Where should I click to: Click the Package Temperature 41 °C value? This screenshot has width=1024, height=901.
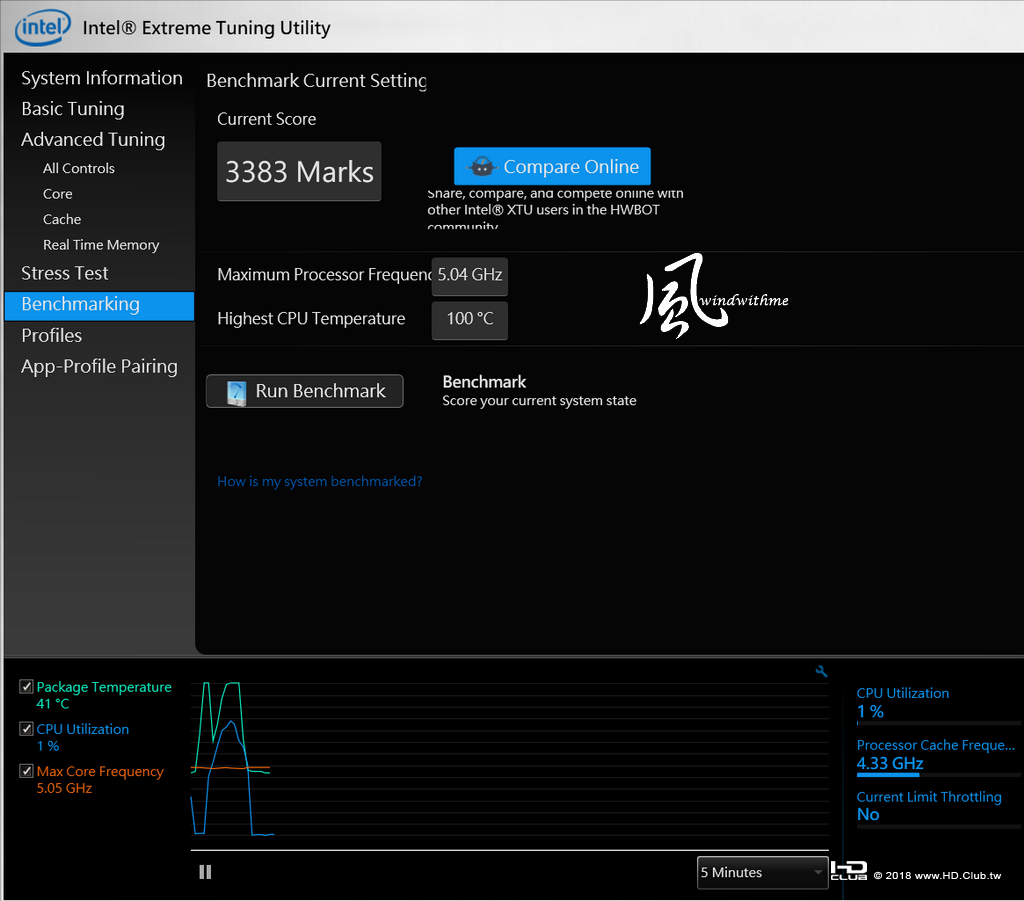click(x=53, y=704)
